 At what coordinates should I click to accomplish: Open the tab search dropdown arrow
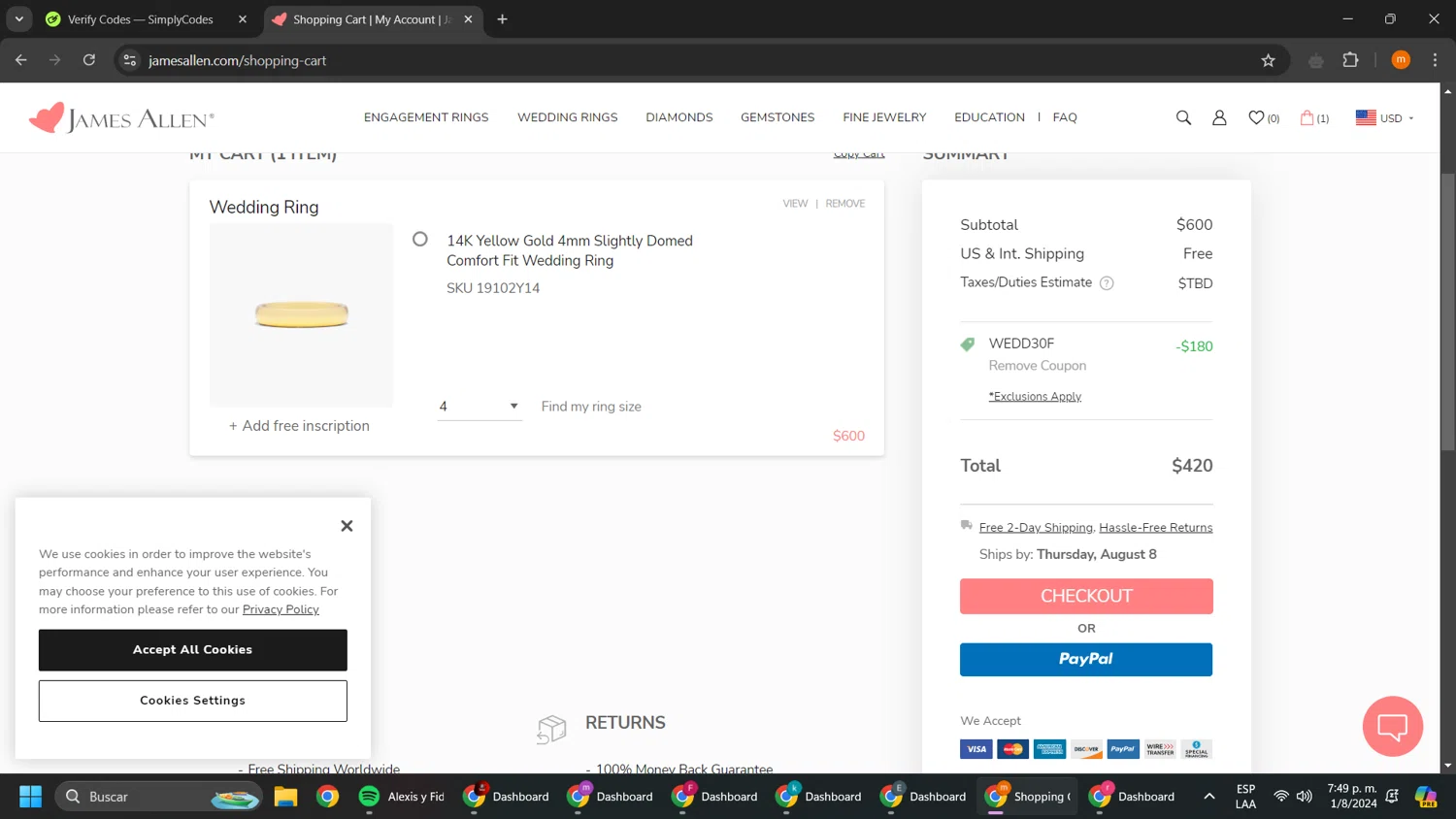(18, 19)
